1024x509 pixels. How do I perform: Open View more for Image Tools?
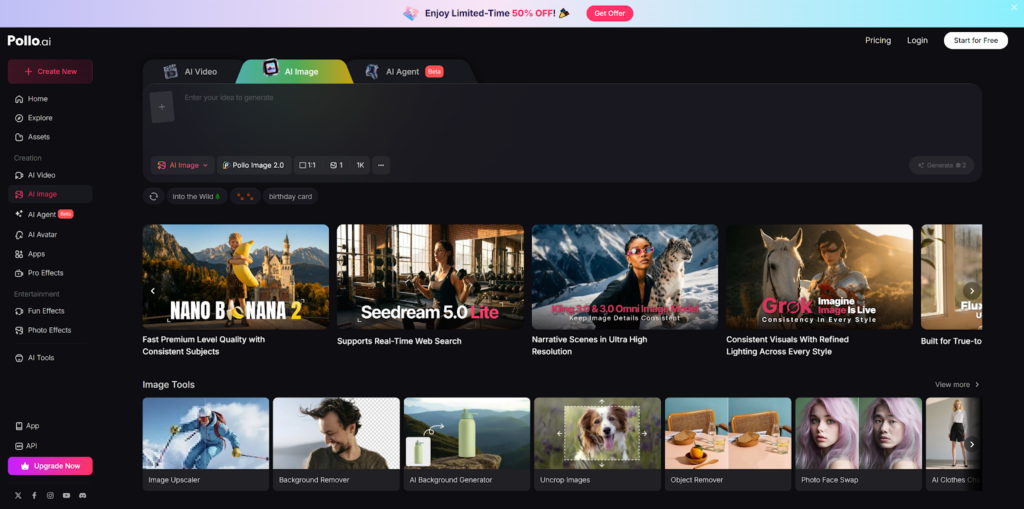[x=957, y=385]
